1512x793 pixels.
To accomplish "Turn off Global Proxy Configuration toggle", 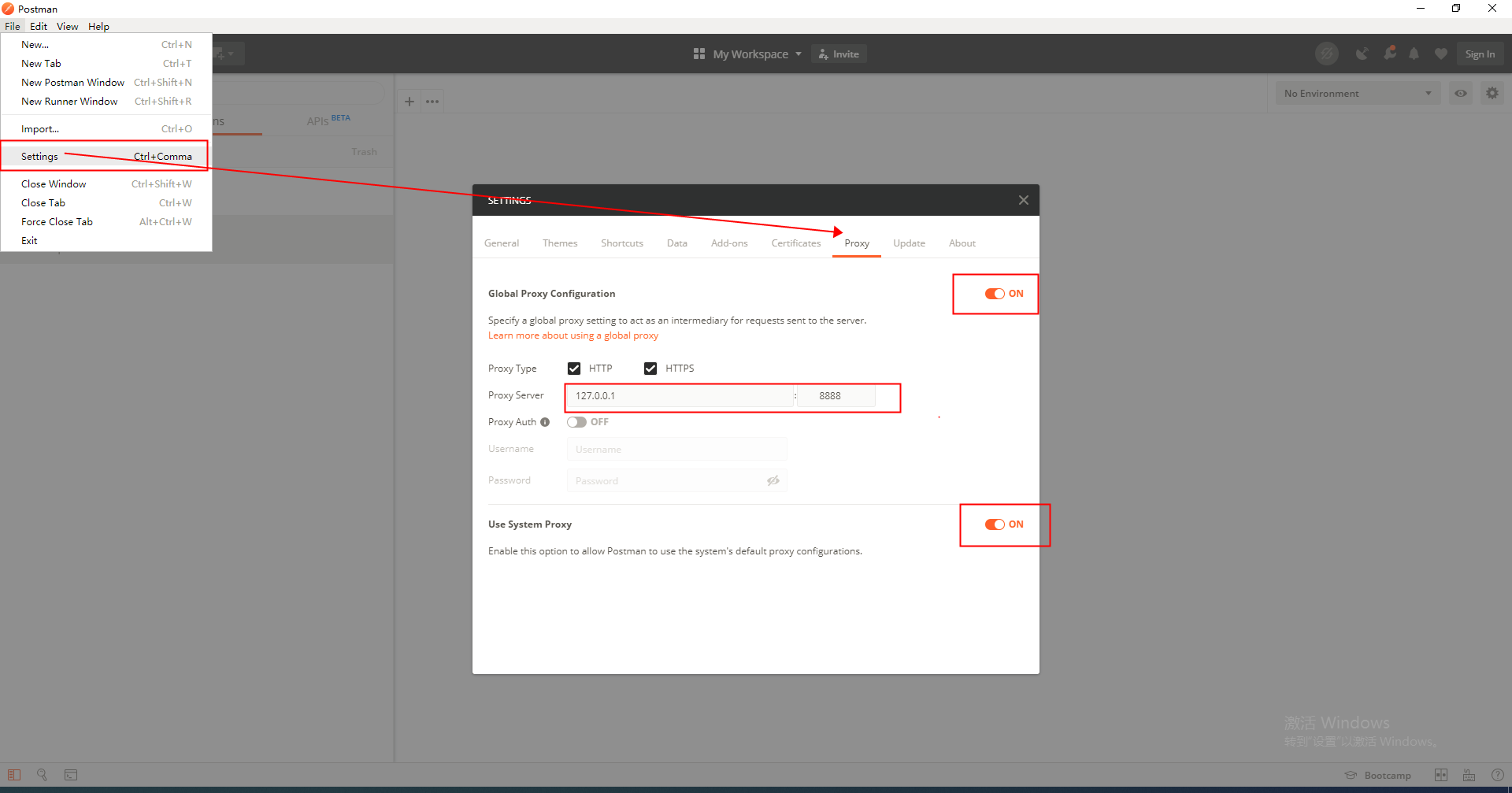I will pyautogui.click(x=995, y=294).
